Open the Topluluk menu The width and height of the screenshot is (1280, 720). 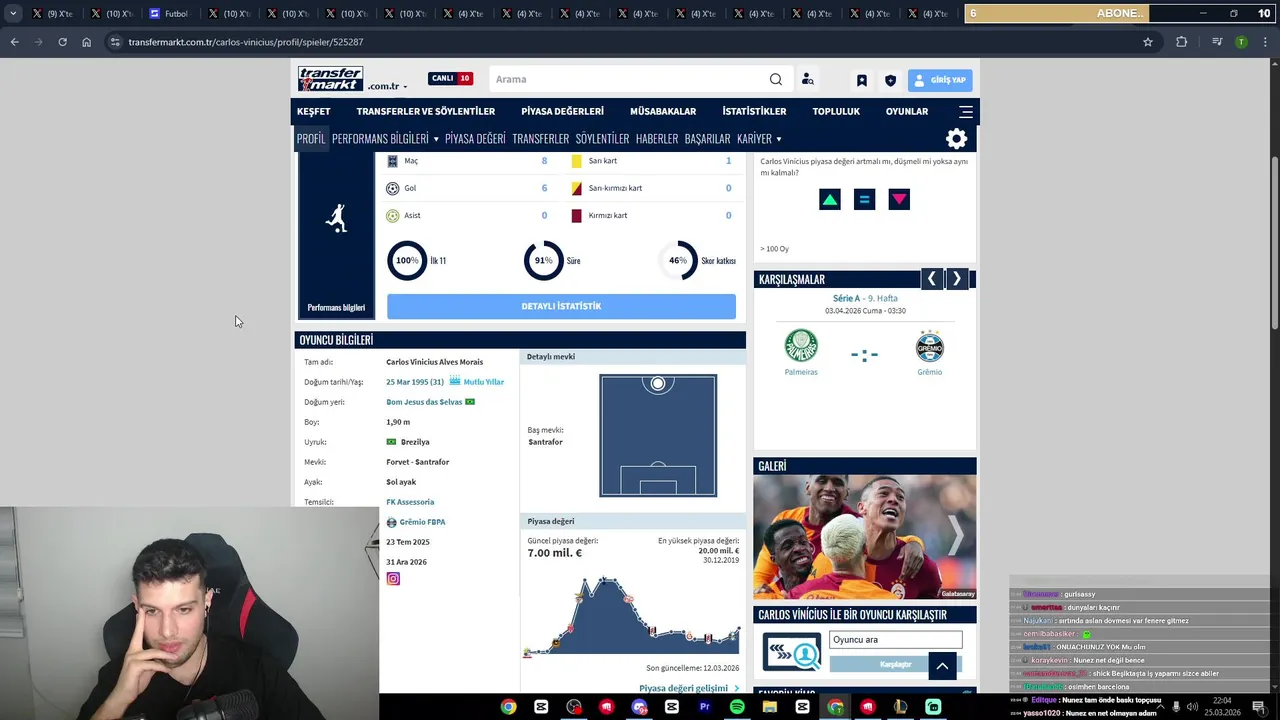point(836,111)
